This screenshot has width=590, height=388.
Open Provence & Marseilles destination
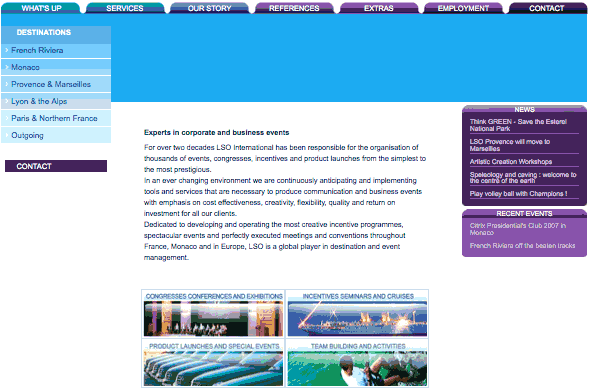pyautogui.click(x=56, y=84)
